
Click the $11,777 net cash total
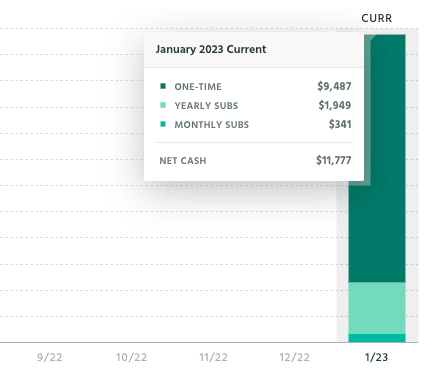click(334, 160)
